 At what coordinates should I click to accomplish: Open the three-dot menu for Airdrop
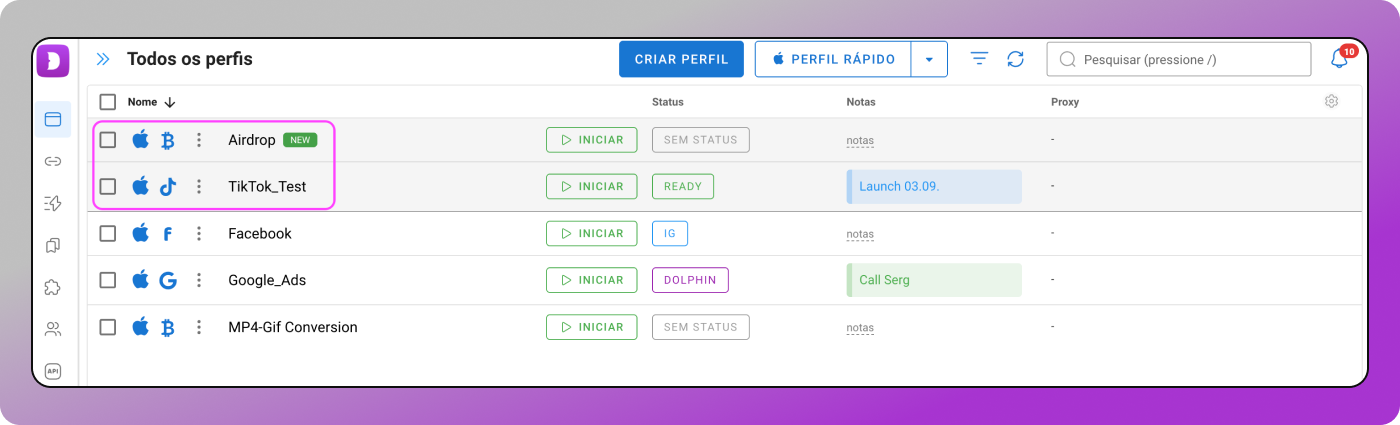199,140
